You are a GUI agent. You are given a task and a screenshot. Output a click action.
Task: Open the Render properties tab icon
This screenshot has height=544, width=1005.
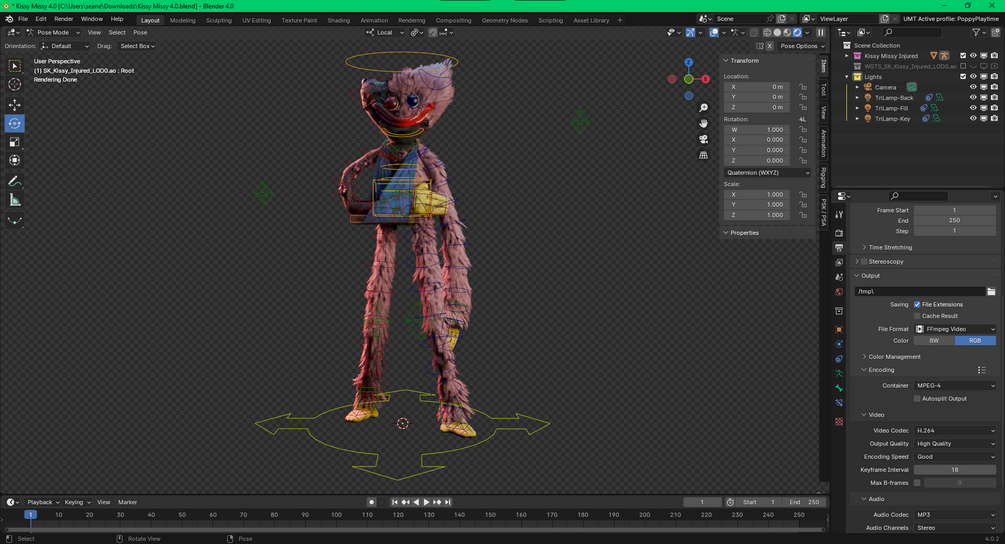839,233
